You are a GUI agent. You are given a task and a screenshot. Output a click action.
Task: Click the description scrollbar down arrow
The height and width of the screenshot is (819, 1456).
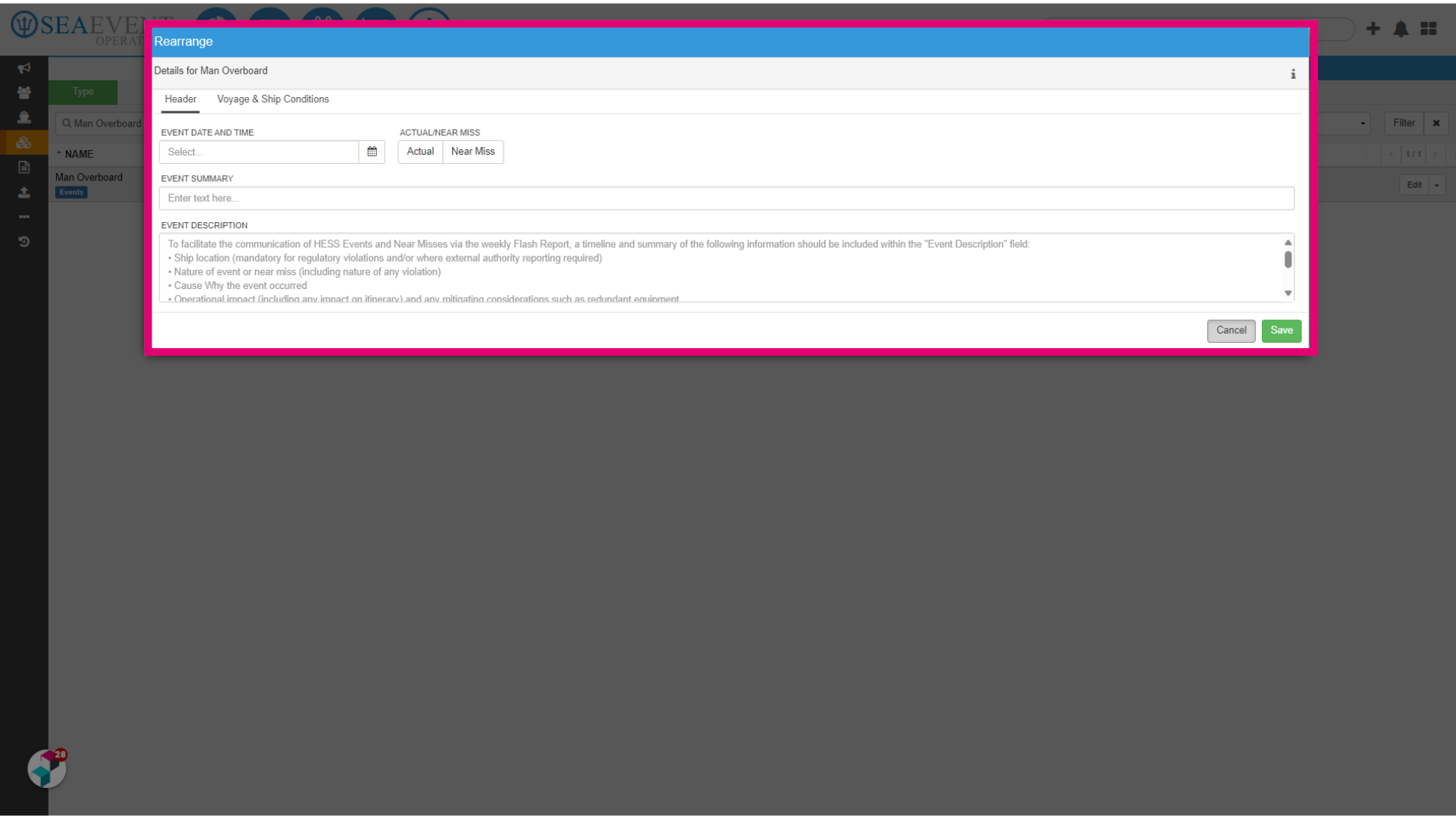(x=1288, y=293)
